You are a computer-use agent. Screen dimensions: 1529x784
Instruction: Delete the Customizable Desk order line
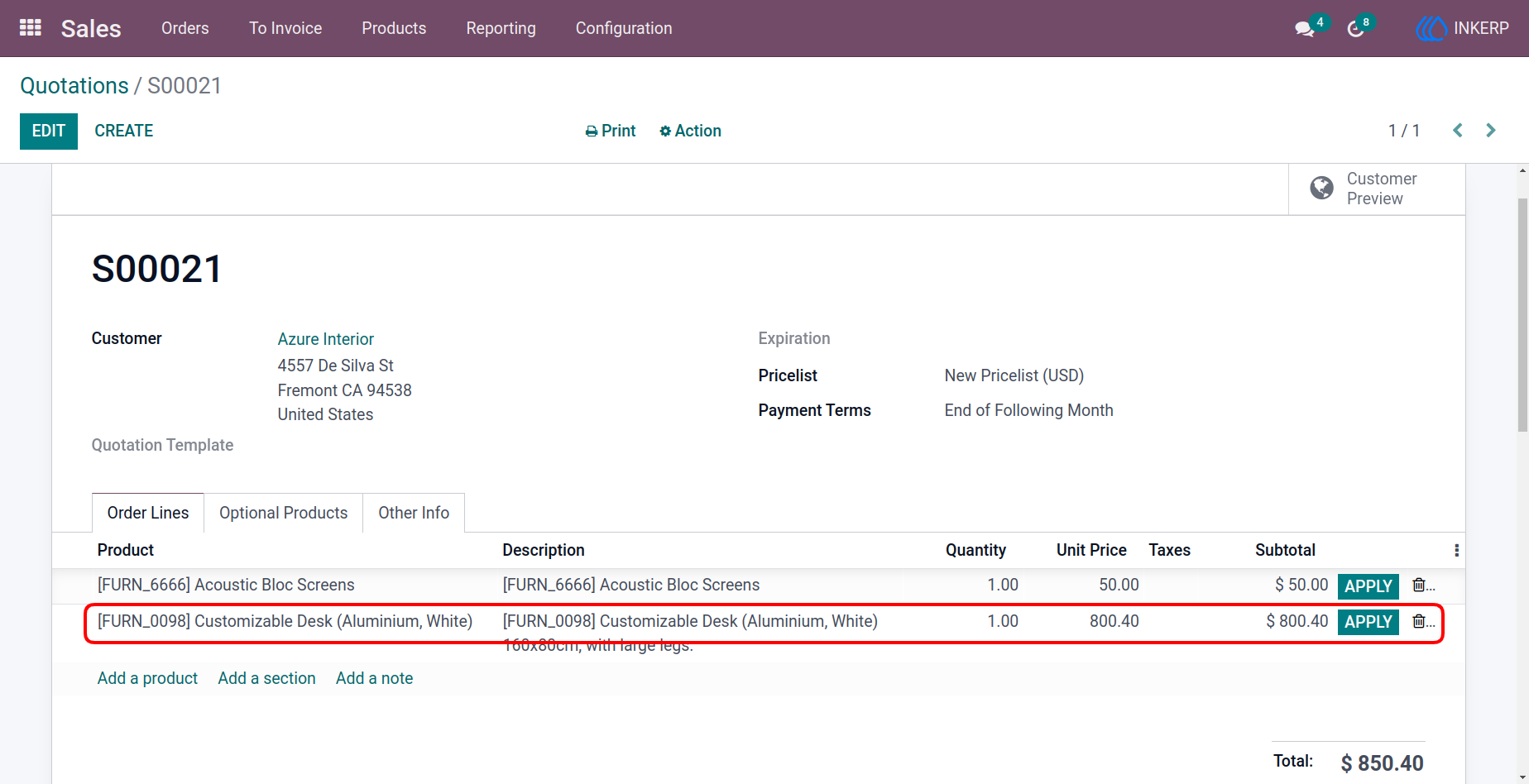pyautogui.click(x=1418, y=621)
